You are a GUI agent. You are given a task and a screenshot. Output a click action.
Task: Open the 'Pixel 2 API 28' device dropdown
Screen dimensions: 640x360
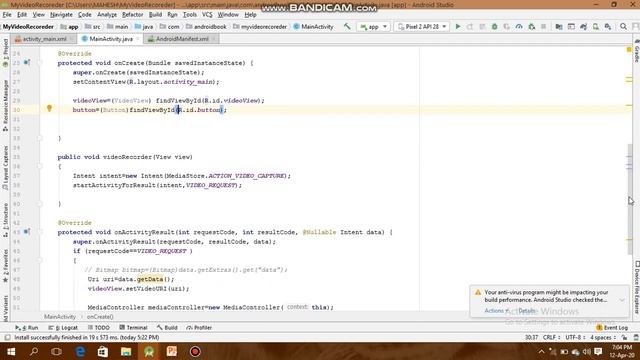[421, 27]
